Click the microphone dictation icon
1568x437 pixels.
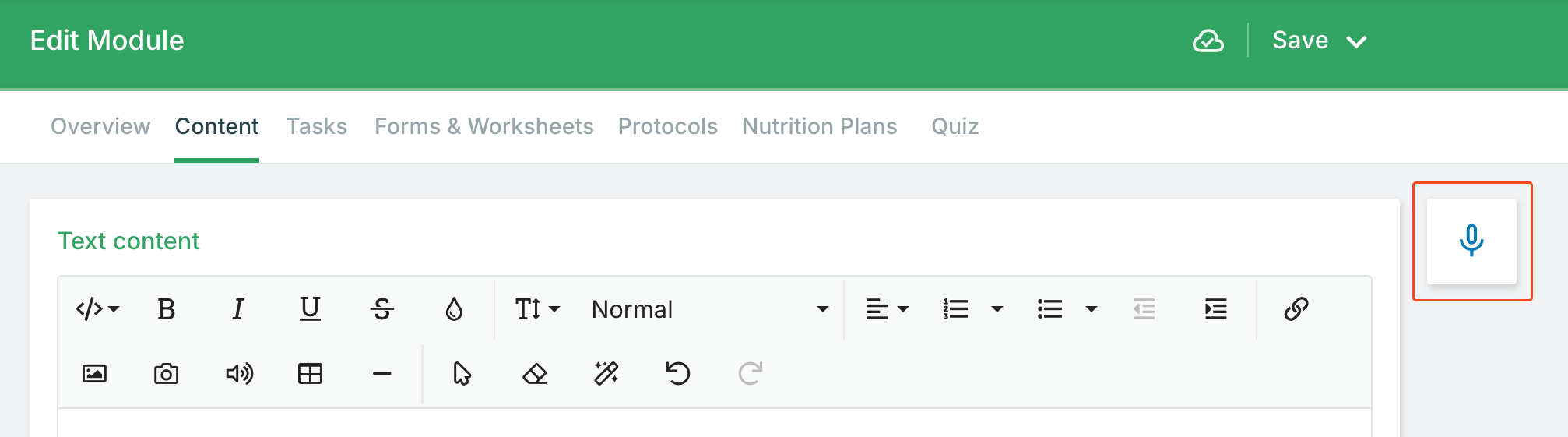tap(1471, 241)
